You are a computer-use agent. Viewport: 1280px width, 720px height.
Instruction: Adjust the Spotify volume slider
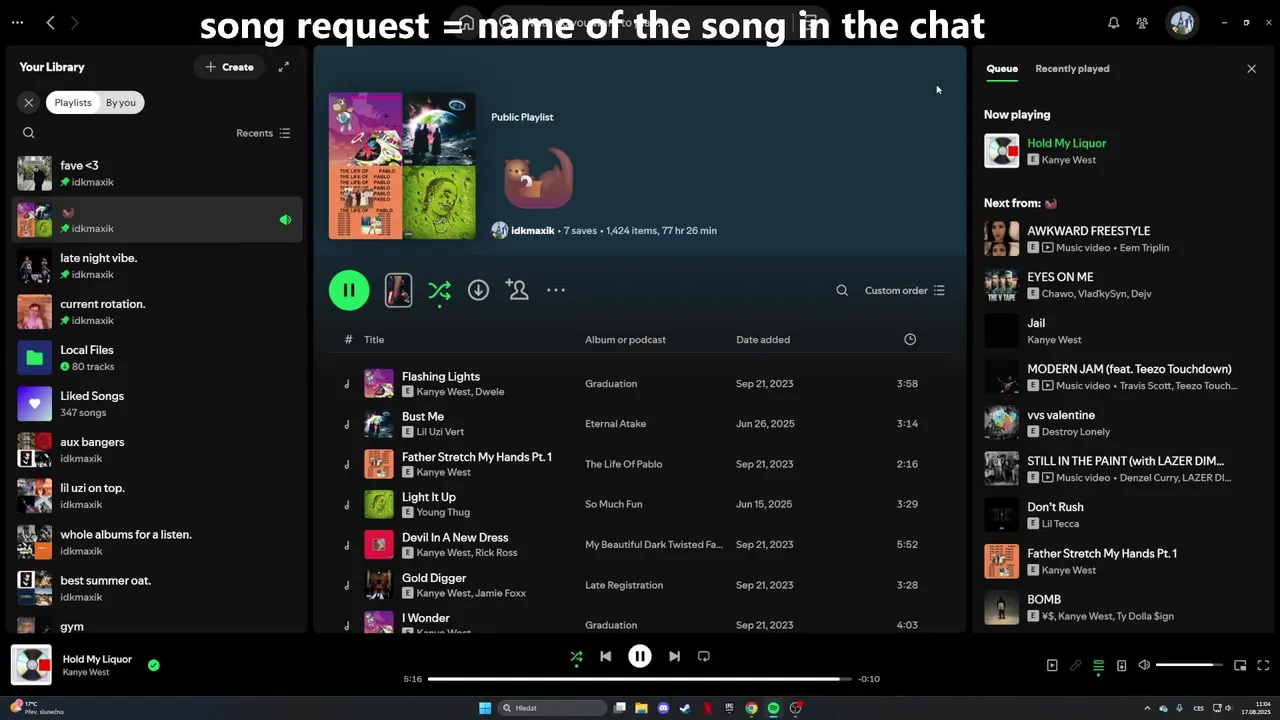pos(1190,665)
